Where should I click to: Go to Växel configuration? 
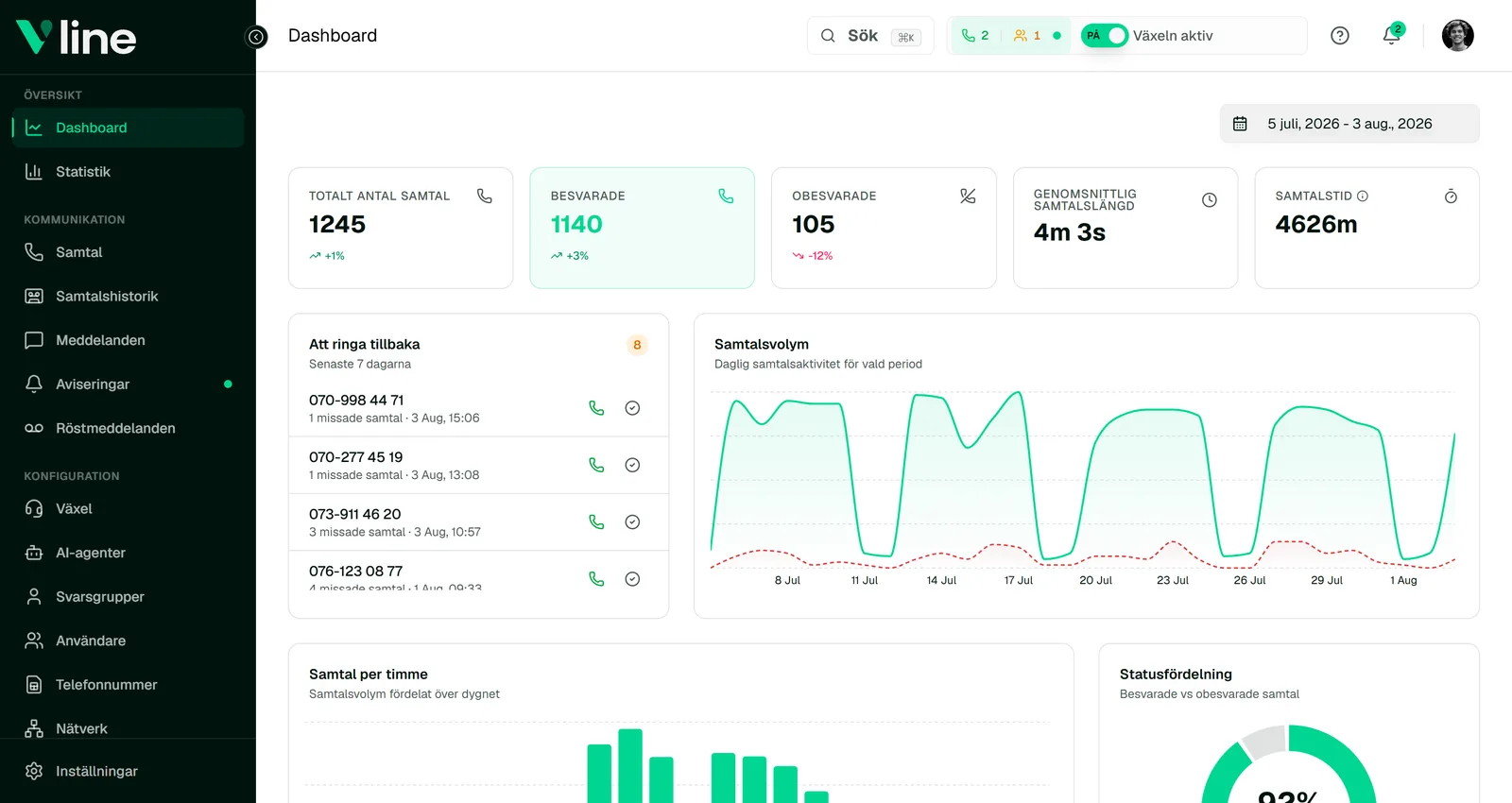pyautogui.click(x=128, y=509)
